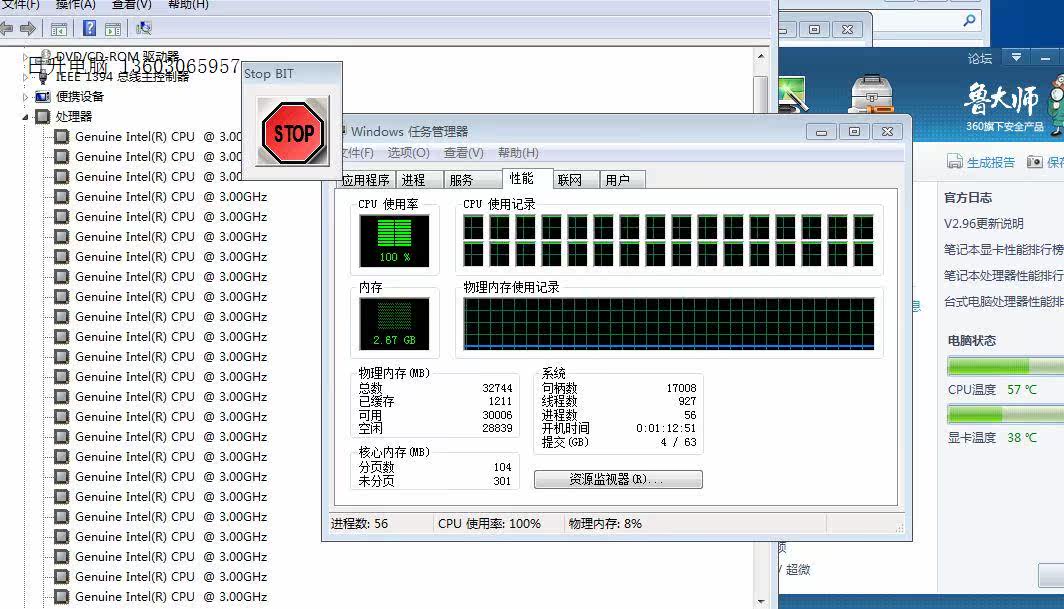Switch to the 联网 networking tab
Viewport: 1064px width, 609px height.
[570, 180]
